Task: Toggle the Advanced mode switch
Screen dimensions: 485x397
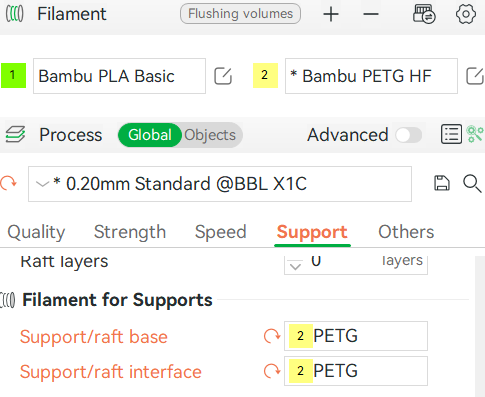Action: click(409, 135)
